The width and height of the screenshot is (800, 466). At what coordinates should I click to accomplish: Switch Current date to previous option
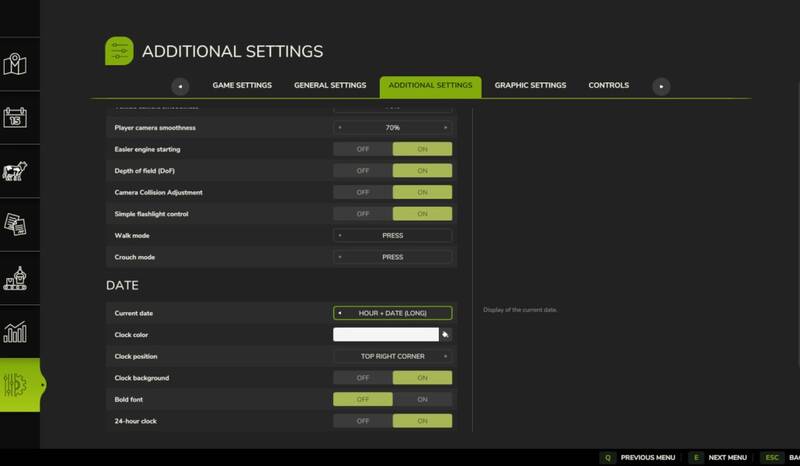coord(340,313)
